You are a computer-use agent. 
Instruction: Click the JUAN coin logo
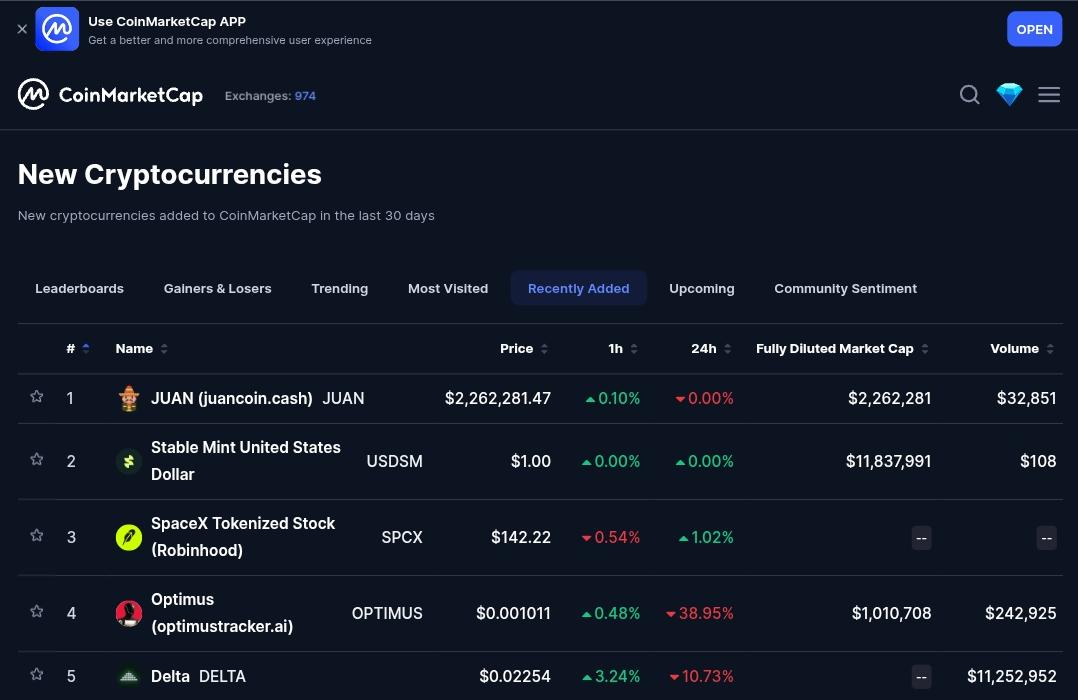pyautogui.click(x=129, y=398)
